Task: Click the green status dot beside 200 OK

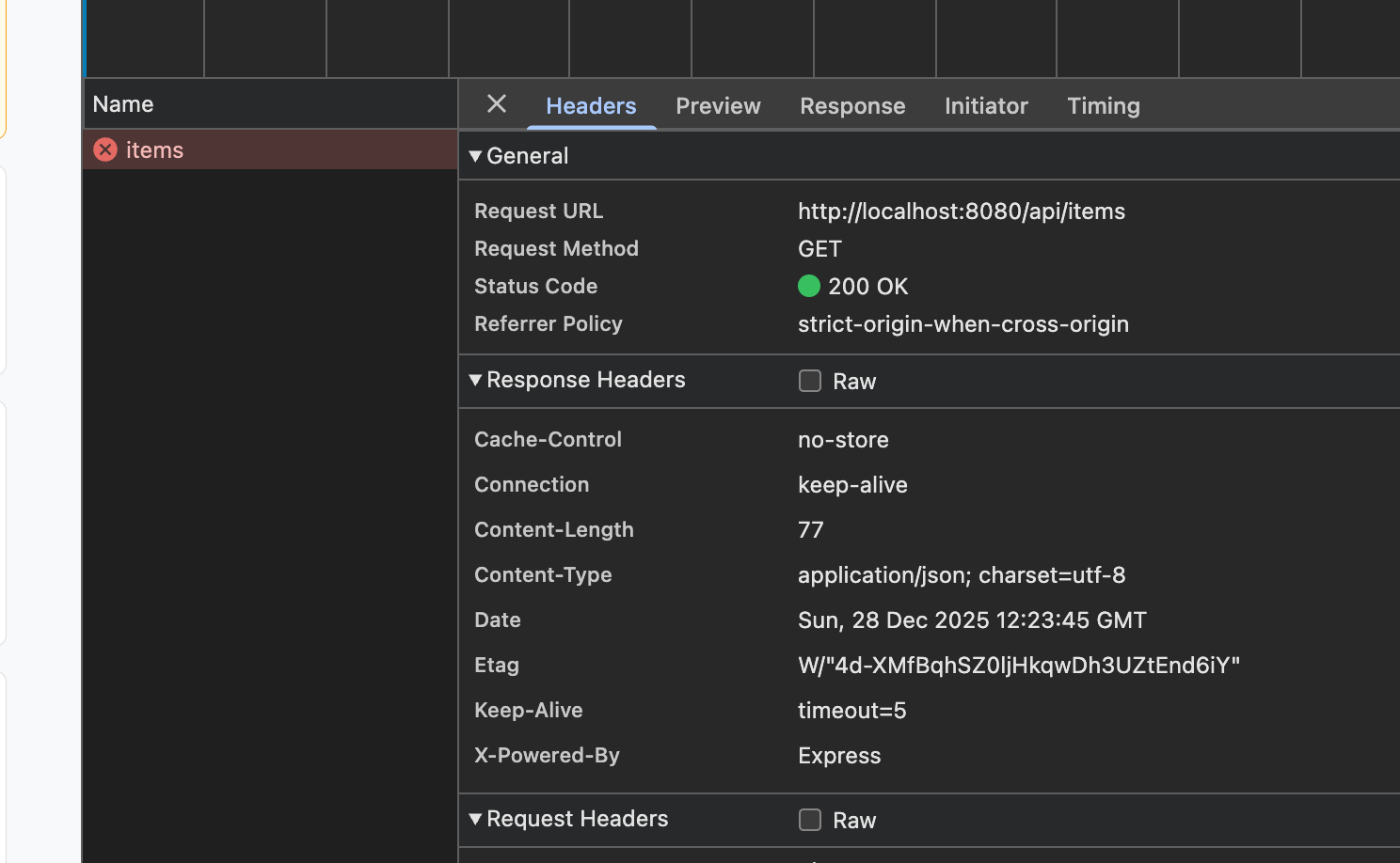Action: pyautogui.click(x=809, y=286)
